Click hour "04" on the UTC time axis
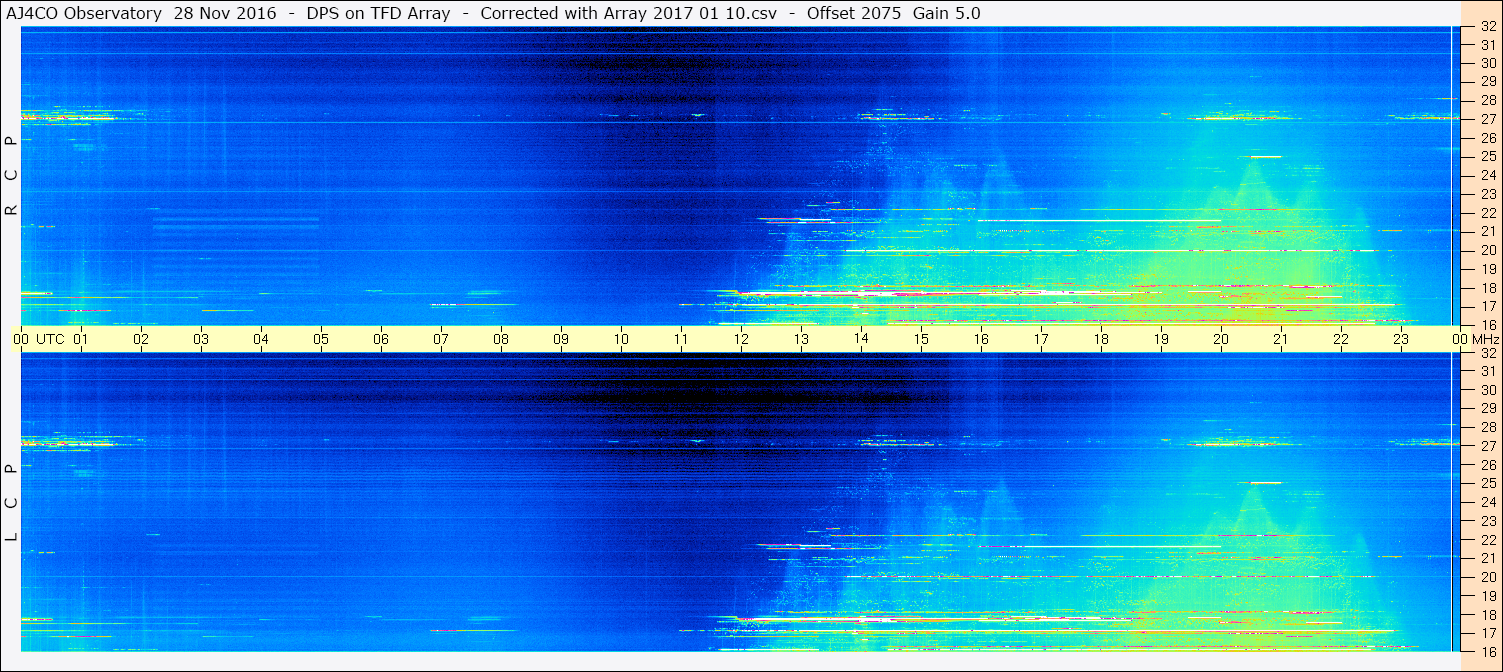The height and width of the screenshot is (672, 1503). pos(261,339)
